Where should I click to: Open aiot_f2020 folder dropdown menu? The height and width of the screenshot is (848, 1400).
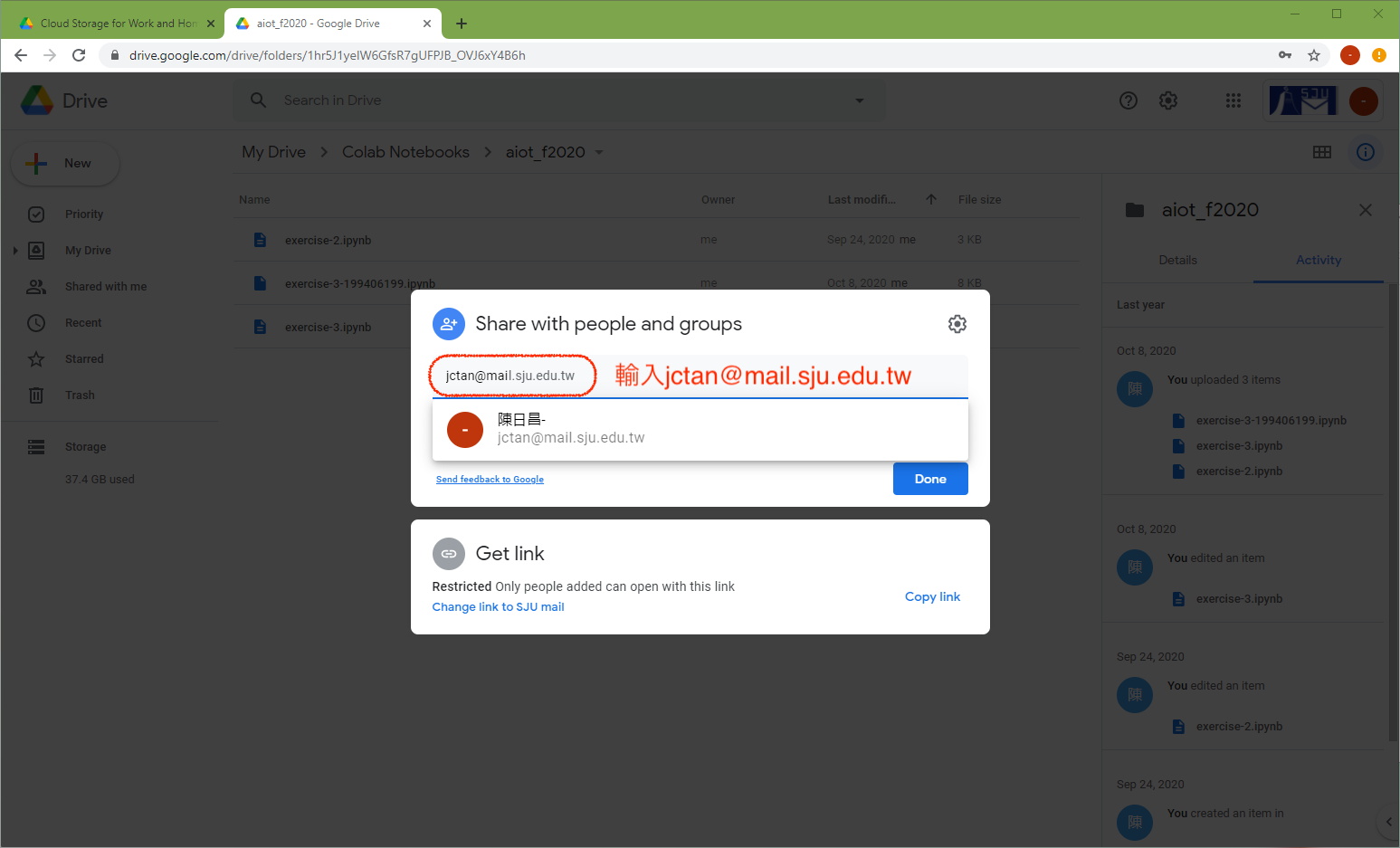(599, 153)
